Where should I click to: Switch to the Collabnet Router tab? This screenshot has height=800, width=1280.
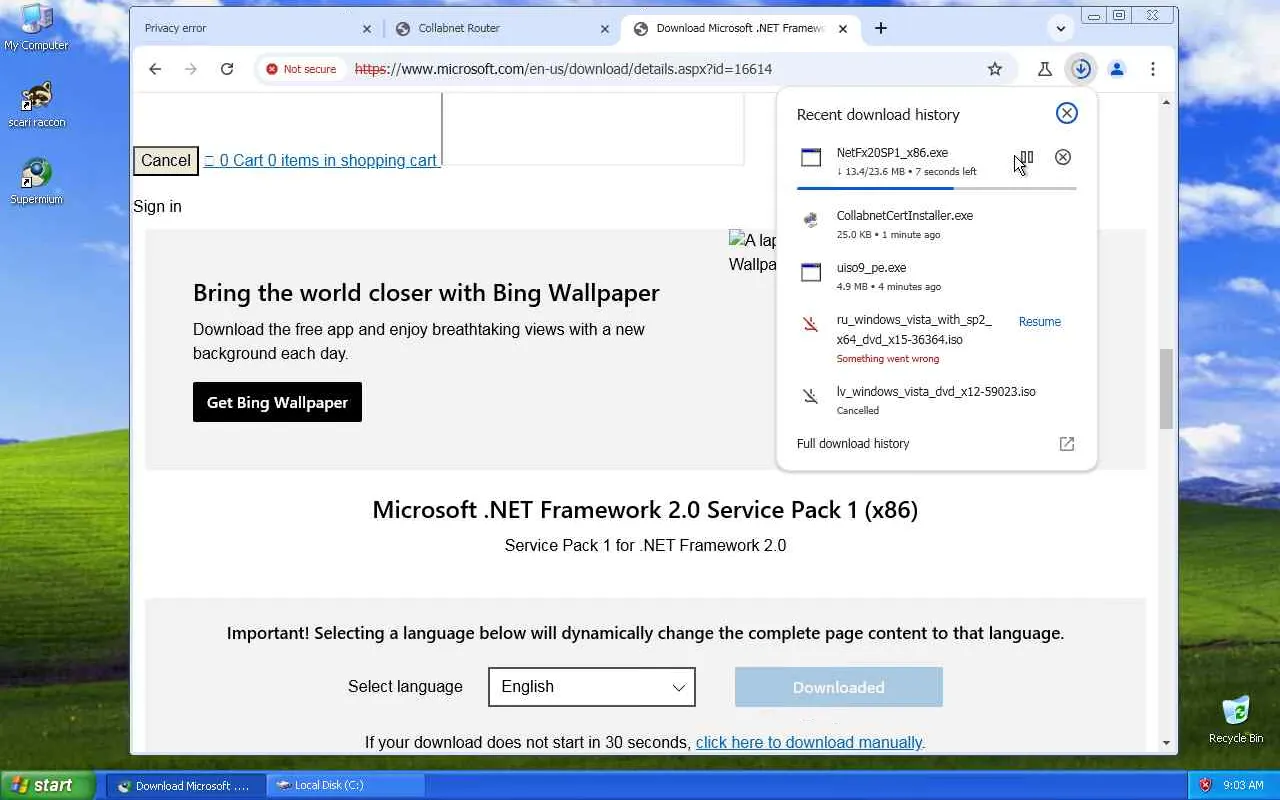click(x=502, y=28)
